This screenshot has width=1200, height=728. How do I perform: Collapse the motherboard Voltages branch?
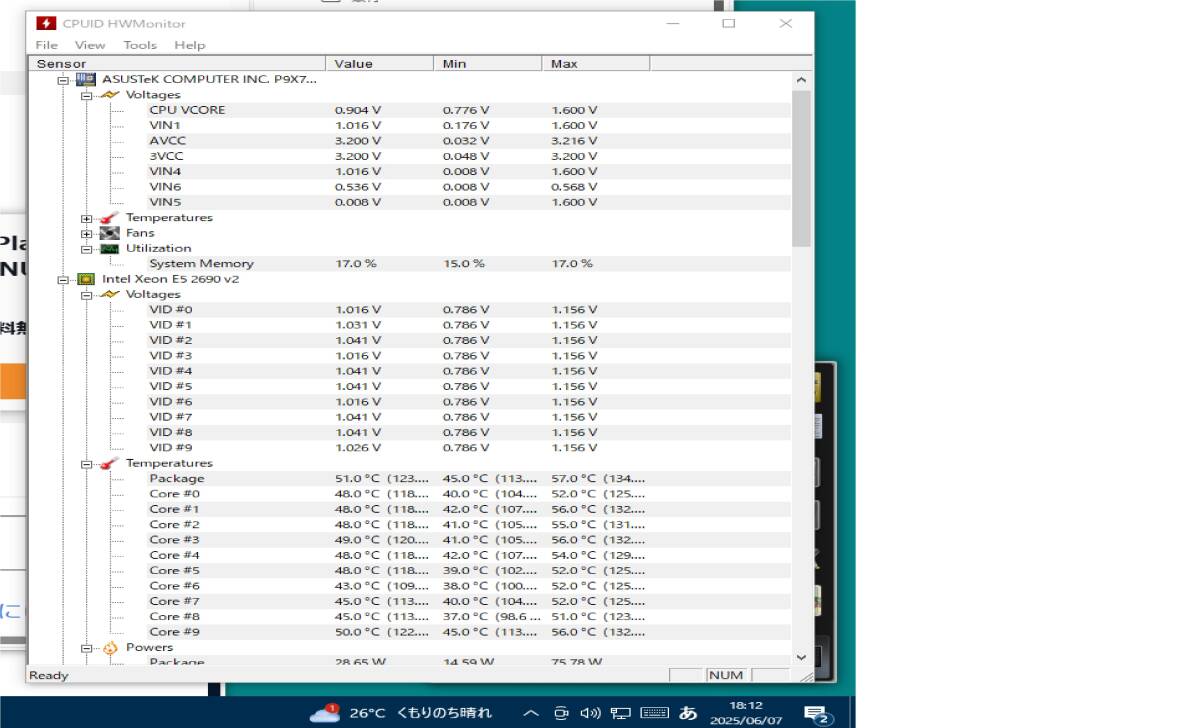[87, 95]
